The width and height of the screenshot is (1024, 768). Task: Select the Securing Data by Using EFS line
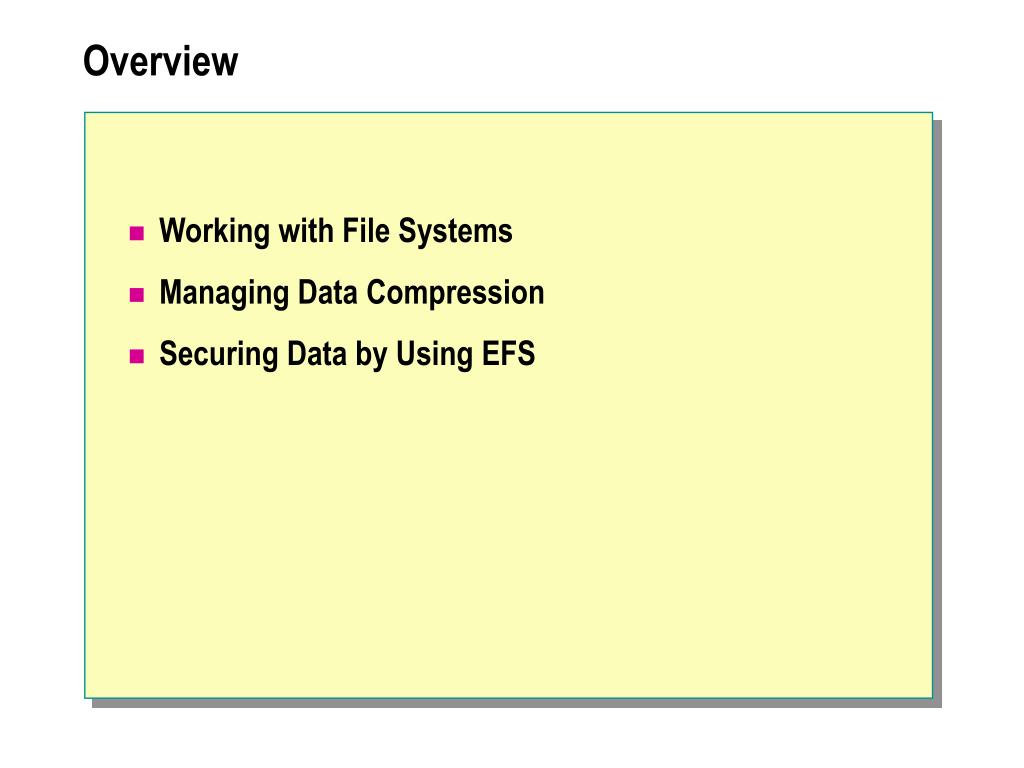point(347,354)
